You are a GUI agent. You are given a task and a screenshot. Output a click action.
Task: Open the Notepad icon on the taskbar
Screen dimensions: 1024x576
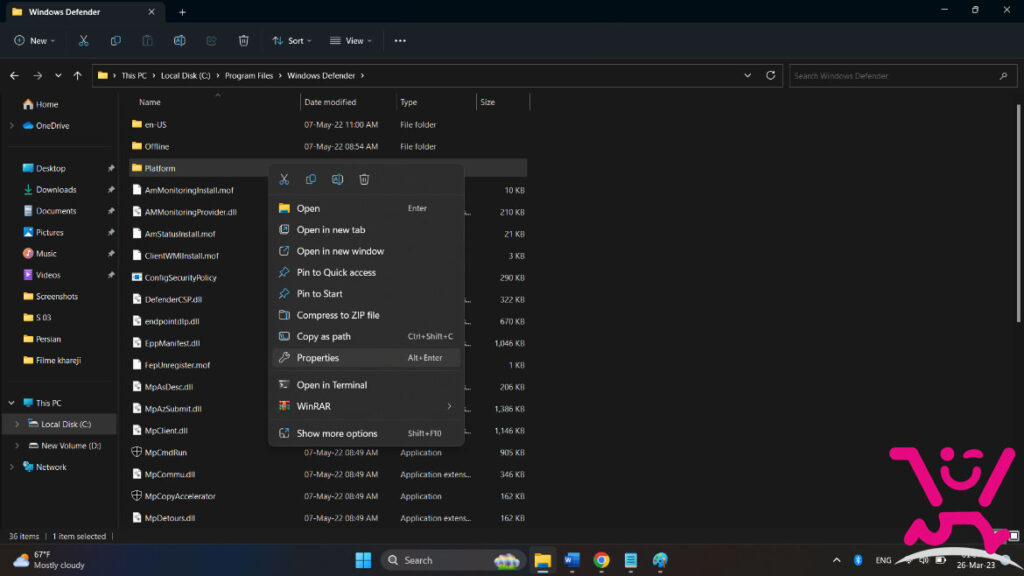[x=631, y=560]
